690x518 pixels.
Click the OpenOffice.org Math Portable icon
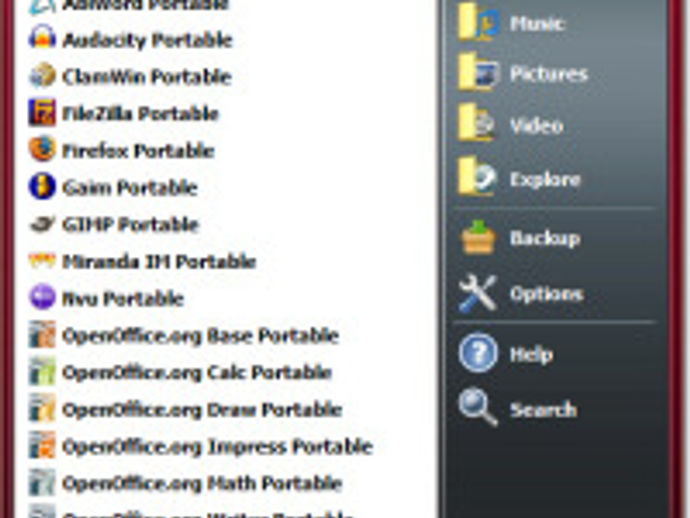(x=42, y=482)
